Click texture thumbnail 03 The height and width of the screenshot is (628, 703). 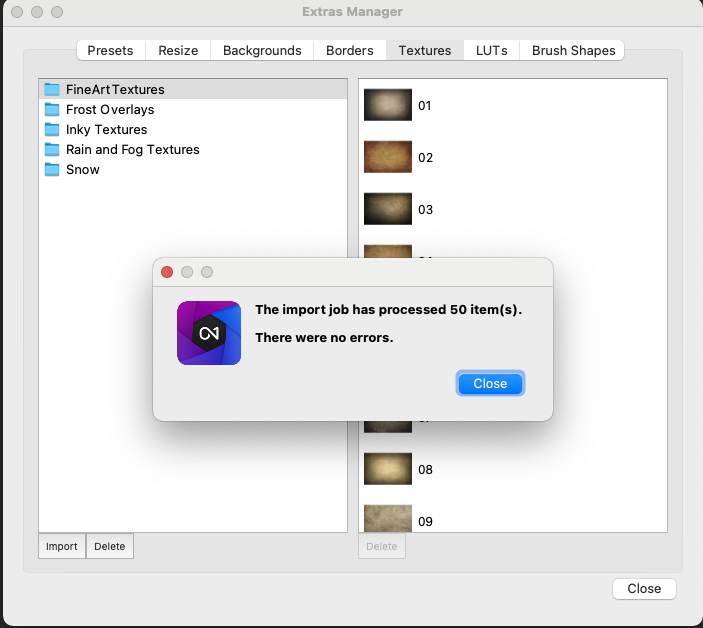pyautogui.click(x=387, y=209)
